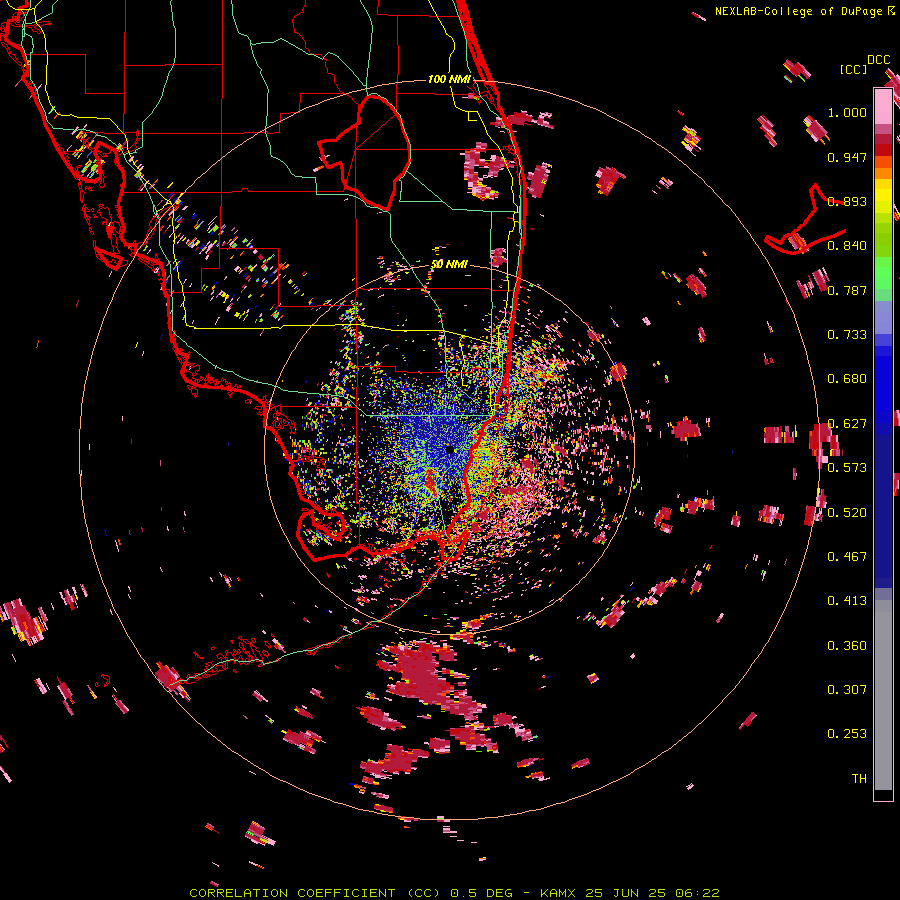
Task: Click the Lake Okeechobee red outline
Action: point(365,154)
